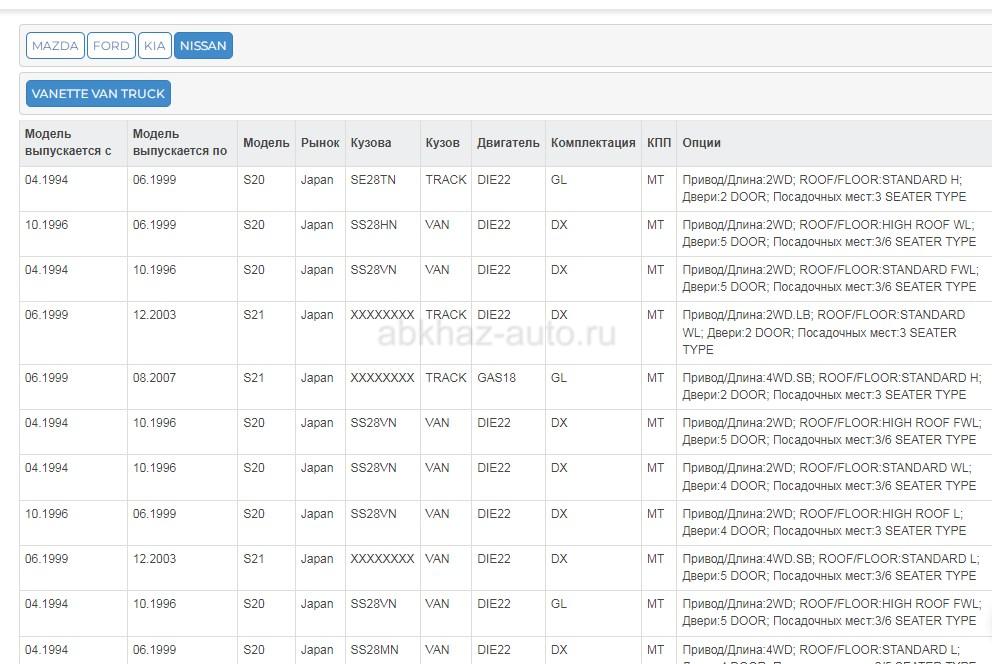Click the 'Модель выпускается с' column header
The image size is (992, 664).
(68, 142)
